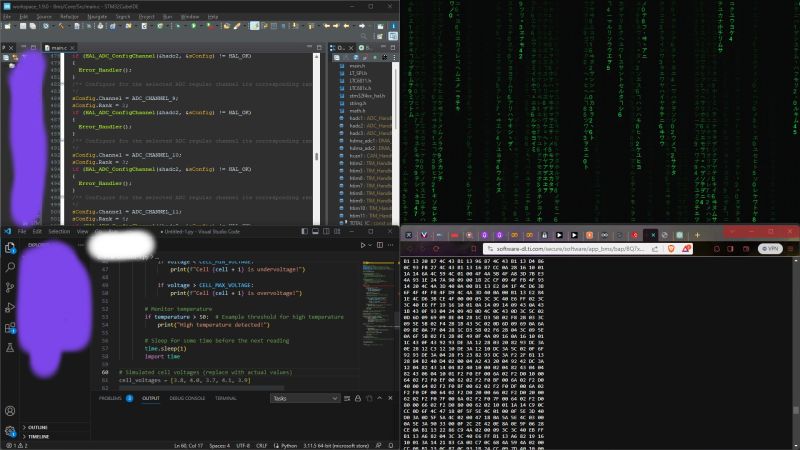This screenshot has width=800, height=450.
Task: Open the Selection menu in VS Code
Action: tap(59, 232)
